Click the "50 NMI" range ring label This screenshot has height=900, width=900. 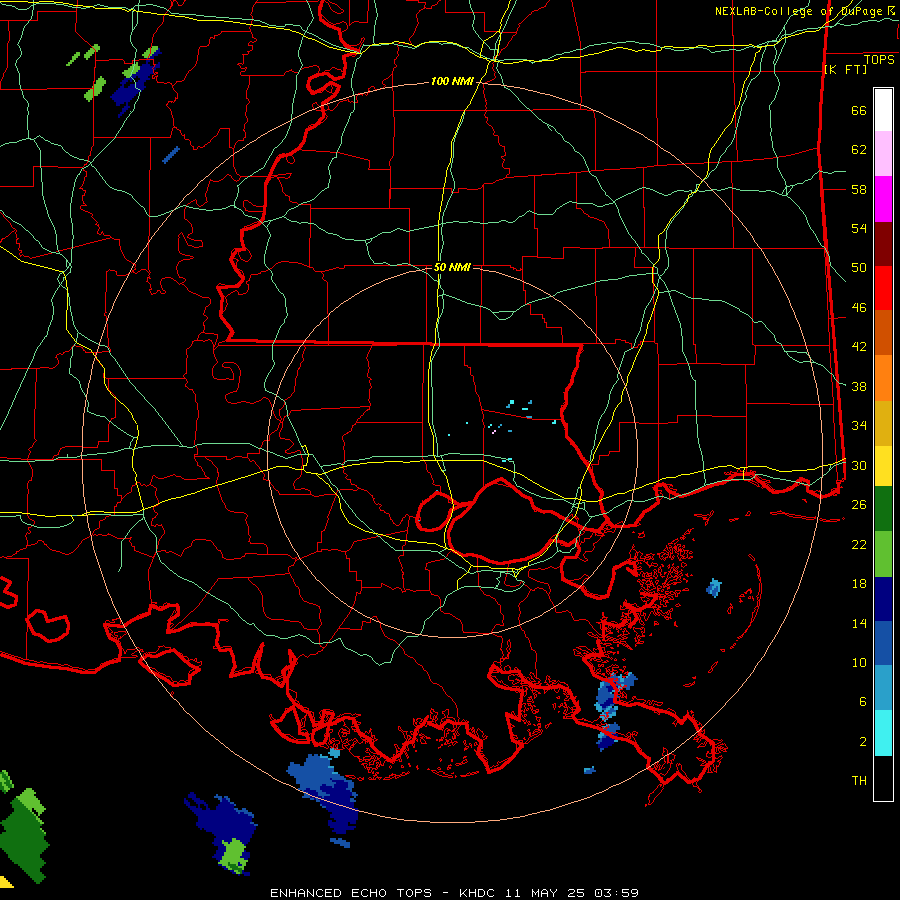(452, 267)
